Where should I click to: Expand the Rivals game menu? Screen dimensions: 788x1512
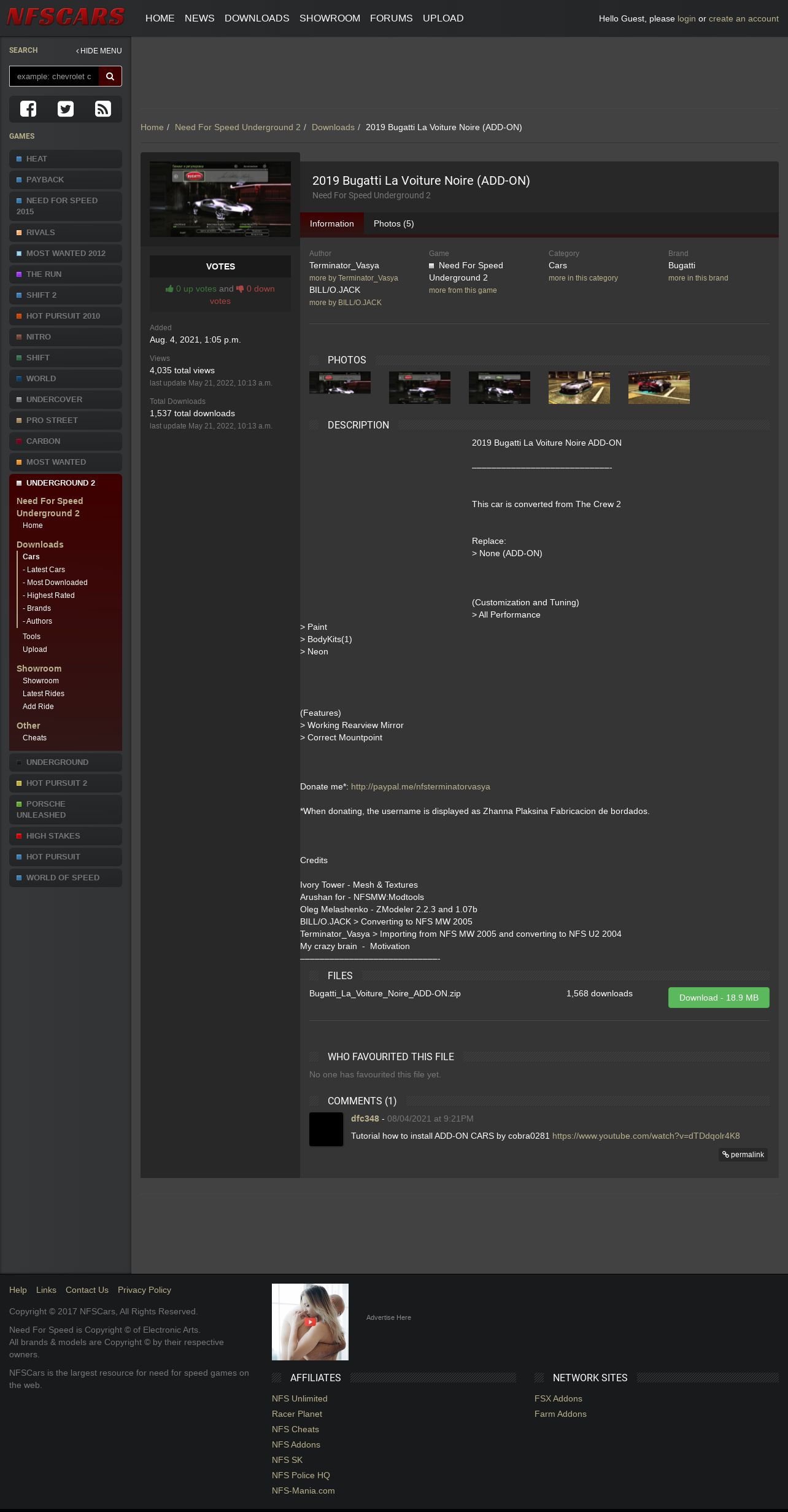click(x=66, y=233)
